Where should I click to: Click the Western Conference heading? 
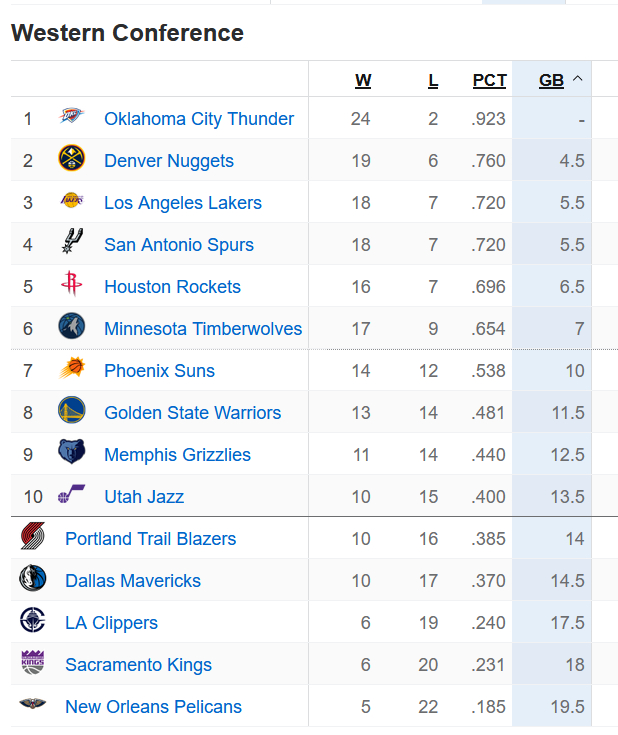127,33
